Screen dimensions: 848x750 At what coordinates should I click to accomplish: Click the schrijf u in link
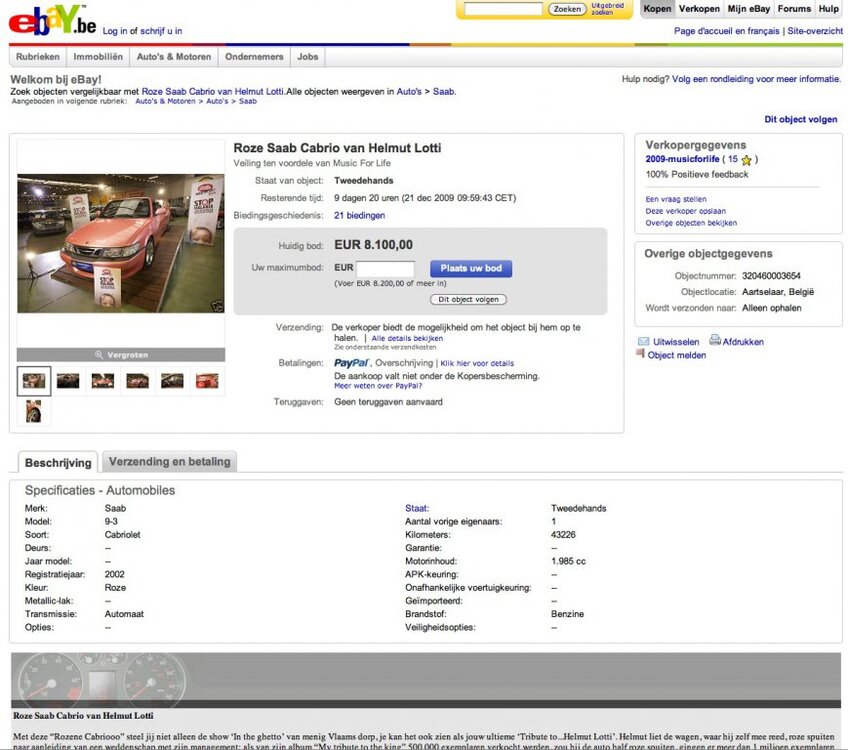pyautogui.click(x=161, y=31)
